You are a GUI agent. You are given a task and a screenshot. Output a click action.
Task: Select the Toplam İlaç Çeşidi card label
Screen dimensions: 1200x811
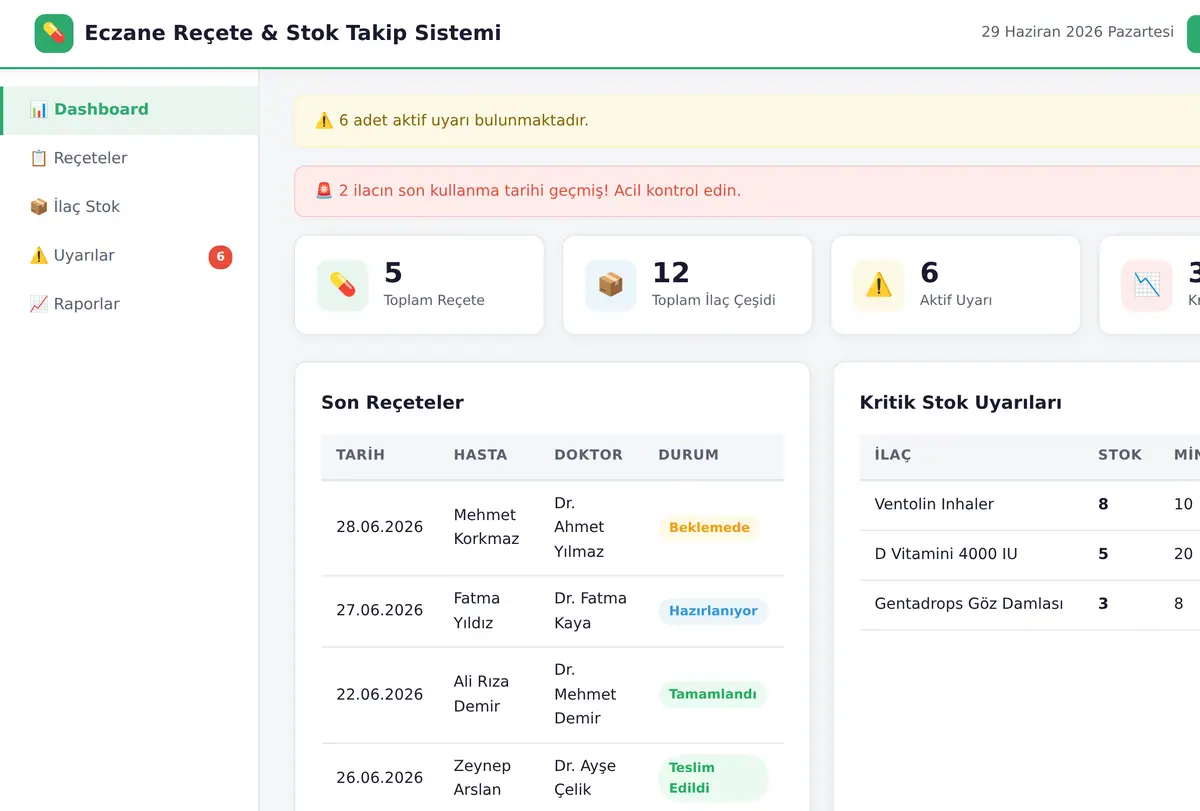714,300
